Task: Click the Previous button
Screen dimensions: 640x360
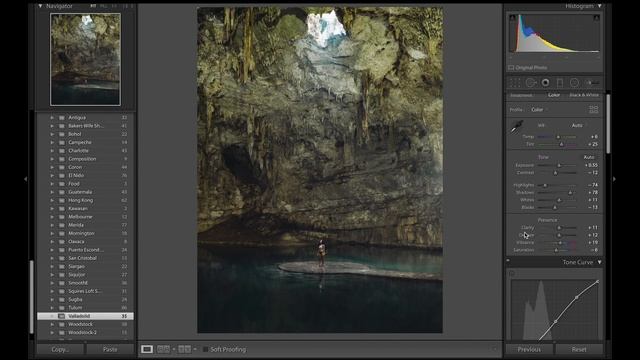Action: 529,349
